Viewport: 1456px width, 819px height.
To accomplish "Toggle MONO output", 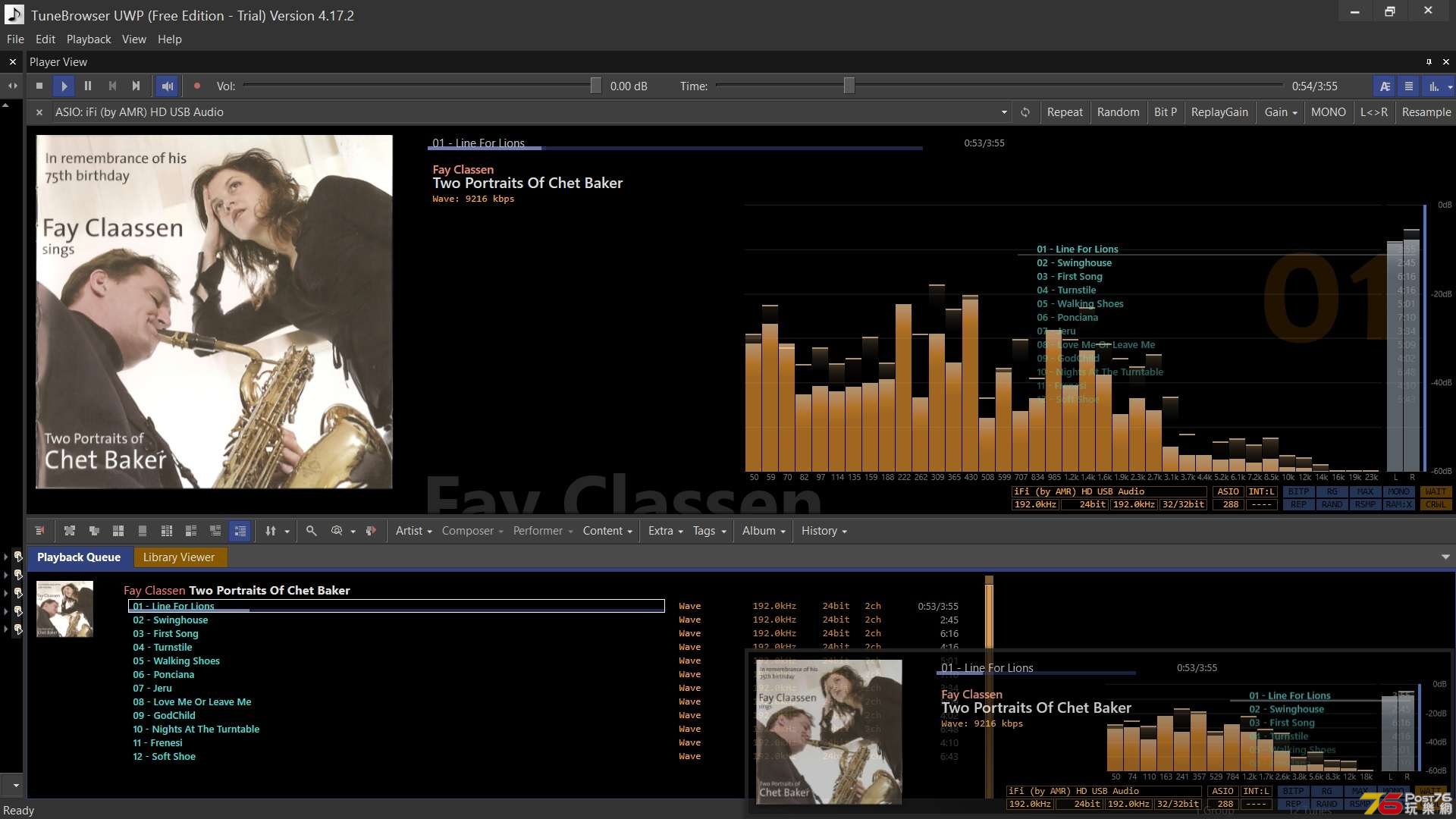I will click(1329, 111).
